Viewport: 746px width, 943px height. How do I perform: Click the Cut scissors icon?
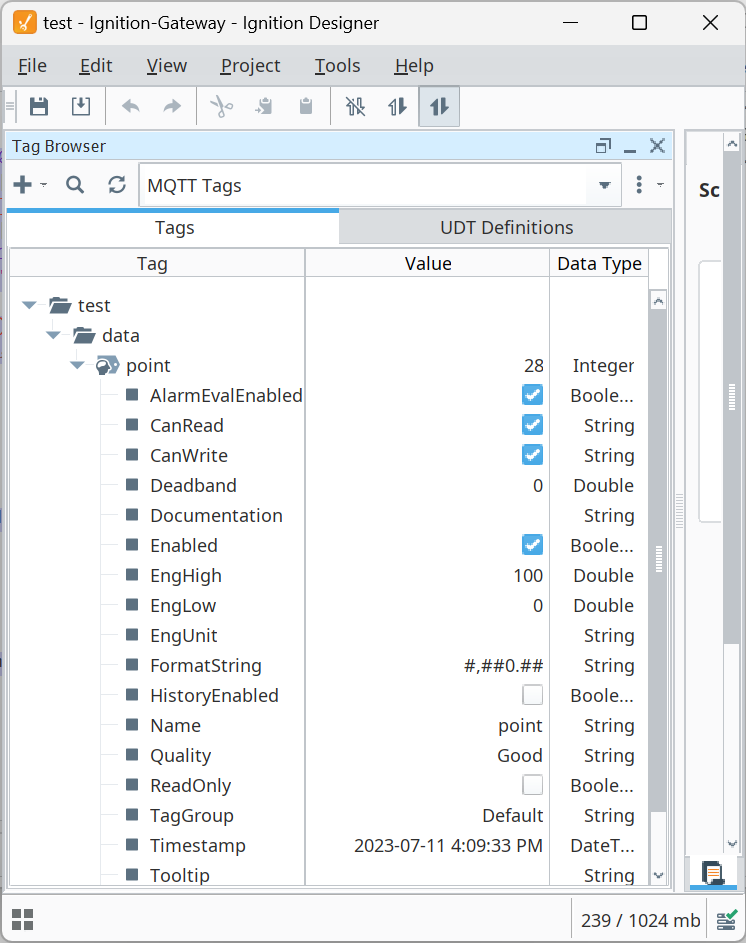point(221,106)
